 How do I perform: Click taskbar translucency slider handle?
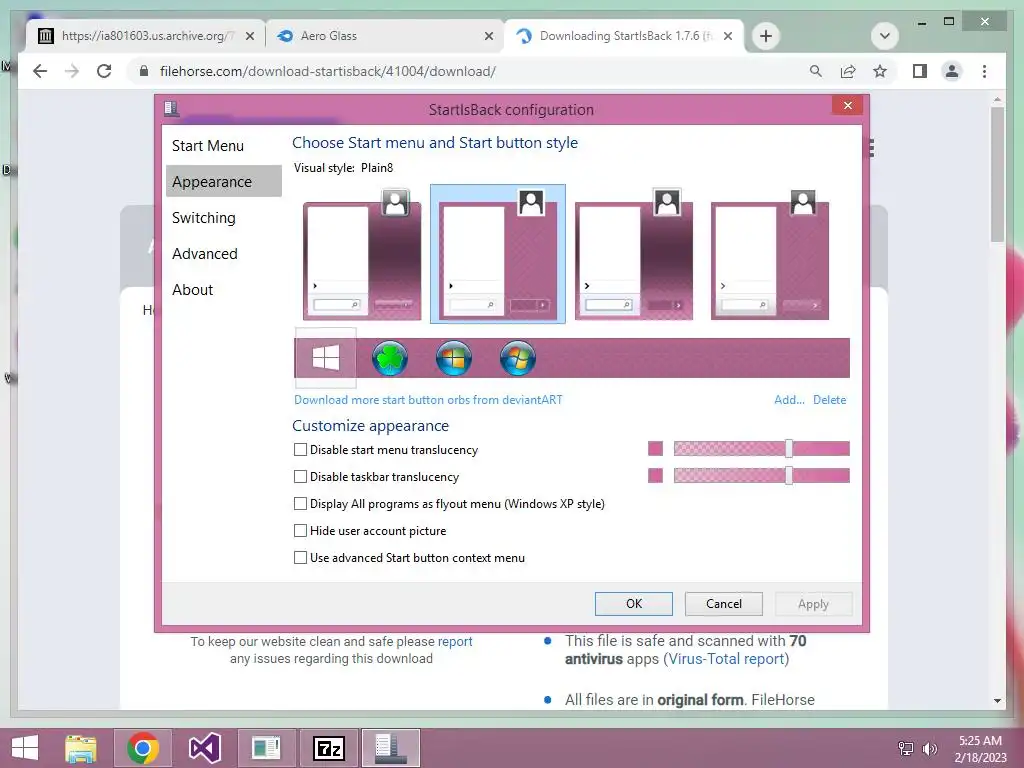coord(789,475)
